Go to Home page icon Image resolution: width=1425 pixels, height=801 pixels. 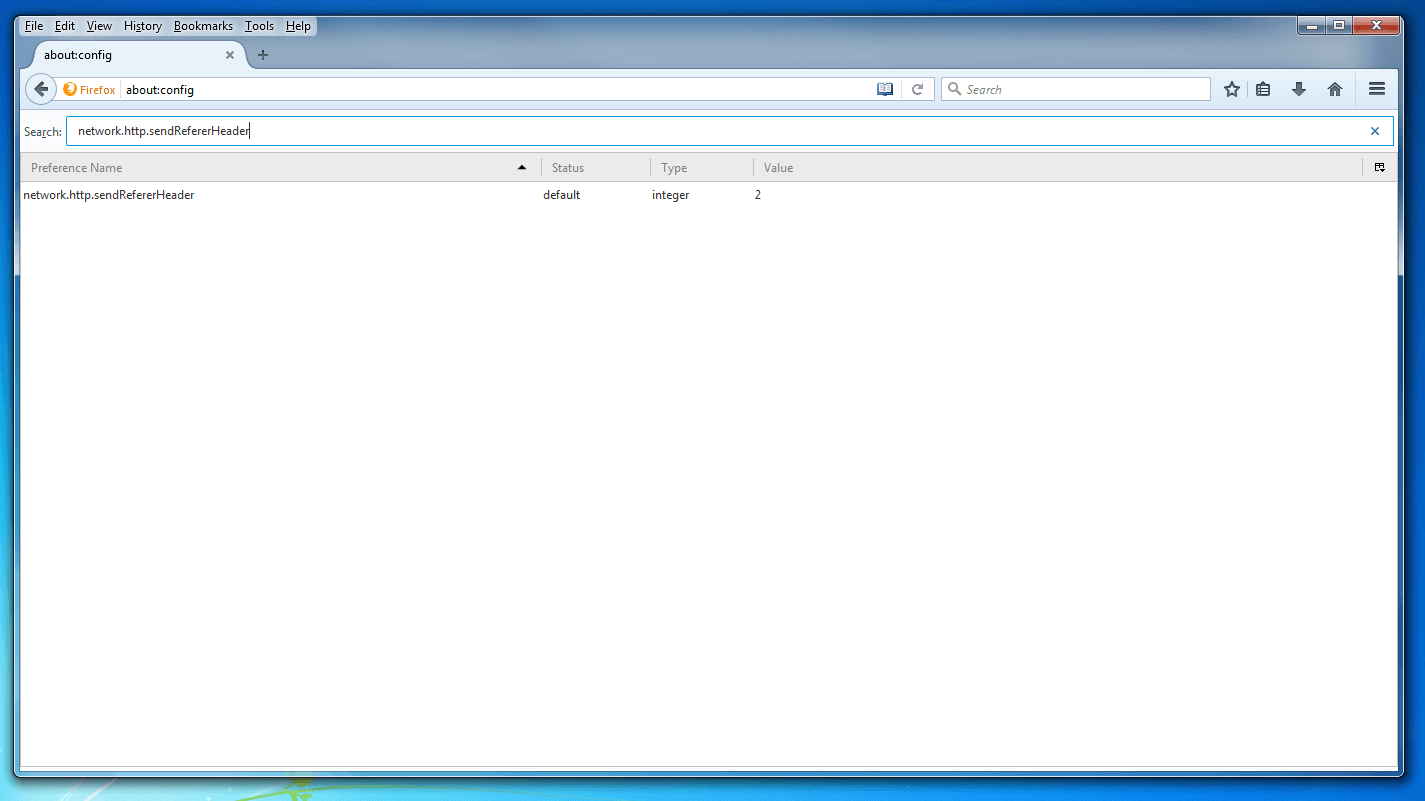tap(1334, 89)
